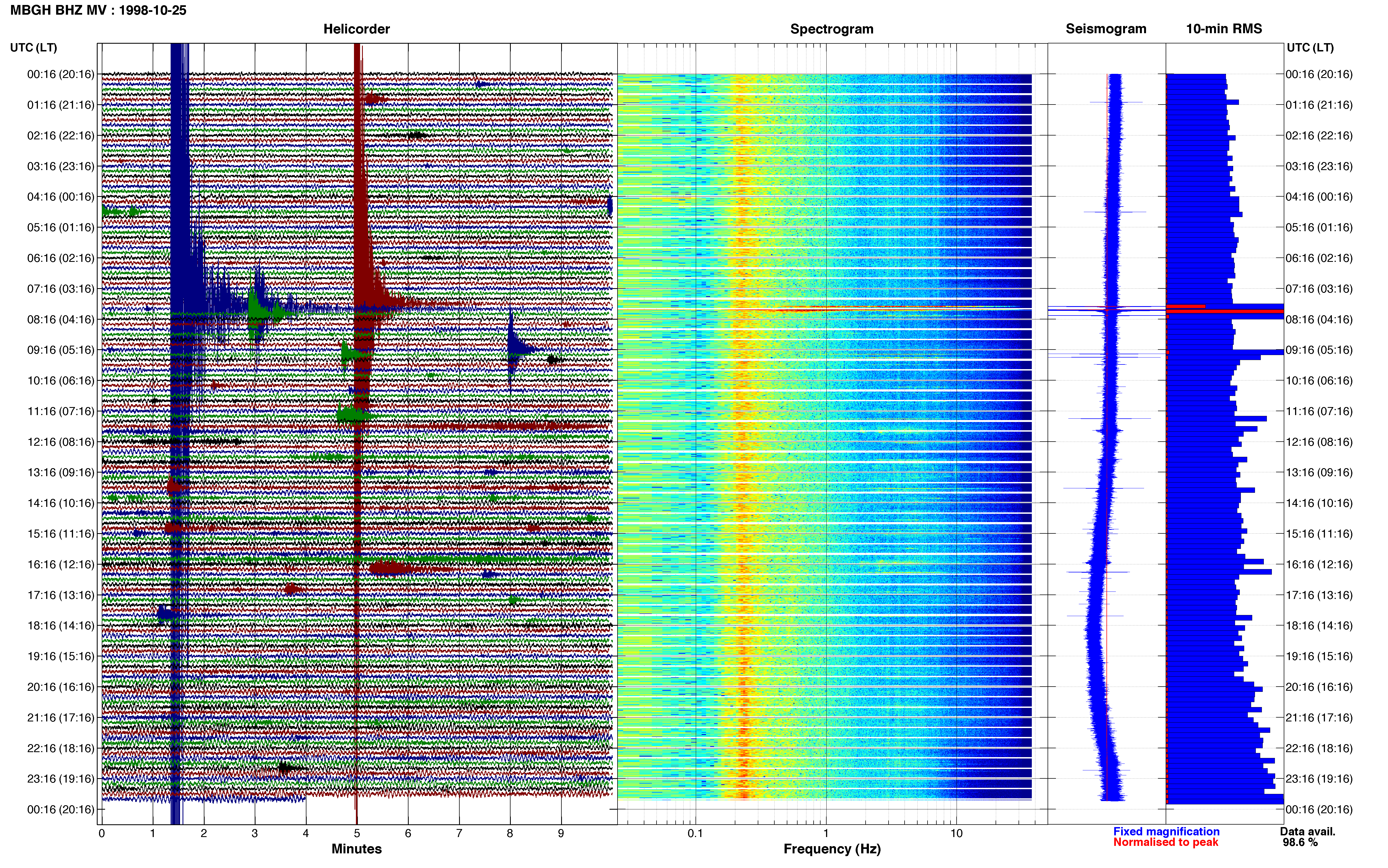This screenshot has height=868, width=1388.
Task: Click the left time label '23:16 (19:16)'
Action: pyautogui.click(x=60, y=778)
